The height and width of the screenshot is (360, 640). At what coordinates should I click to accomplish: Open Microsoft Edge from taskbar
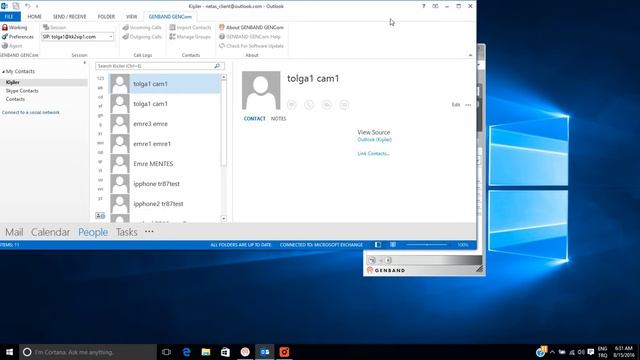point(187,352)
